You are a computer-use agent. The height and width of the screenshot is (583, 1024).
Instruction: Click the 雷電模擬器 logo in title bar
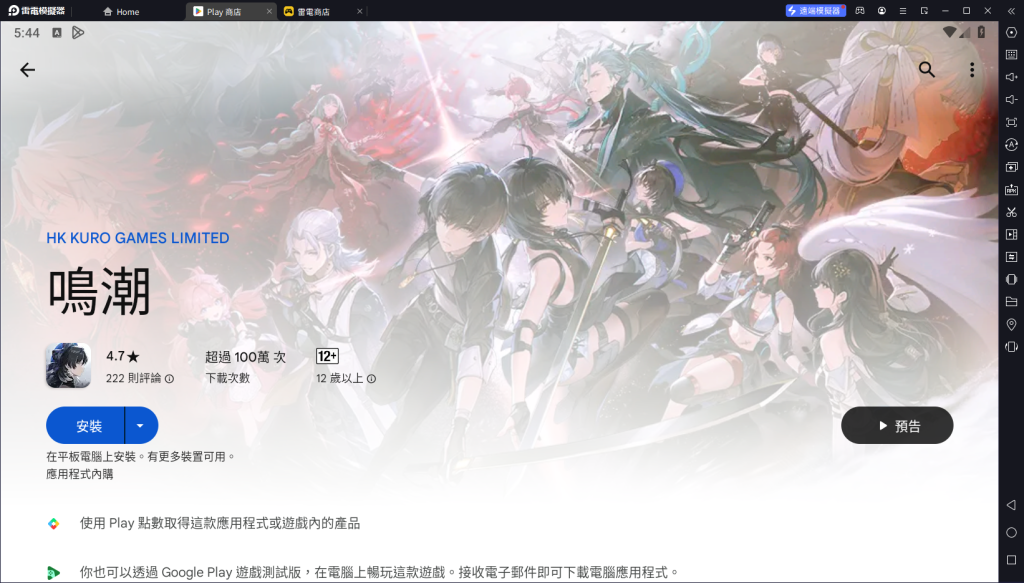(x=37, y=11)
